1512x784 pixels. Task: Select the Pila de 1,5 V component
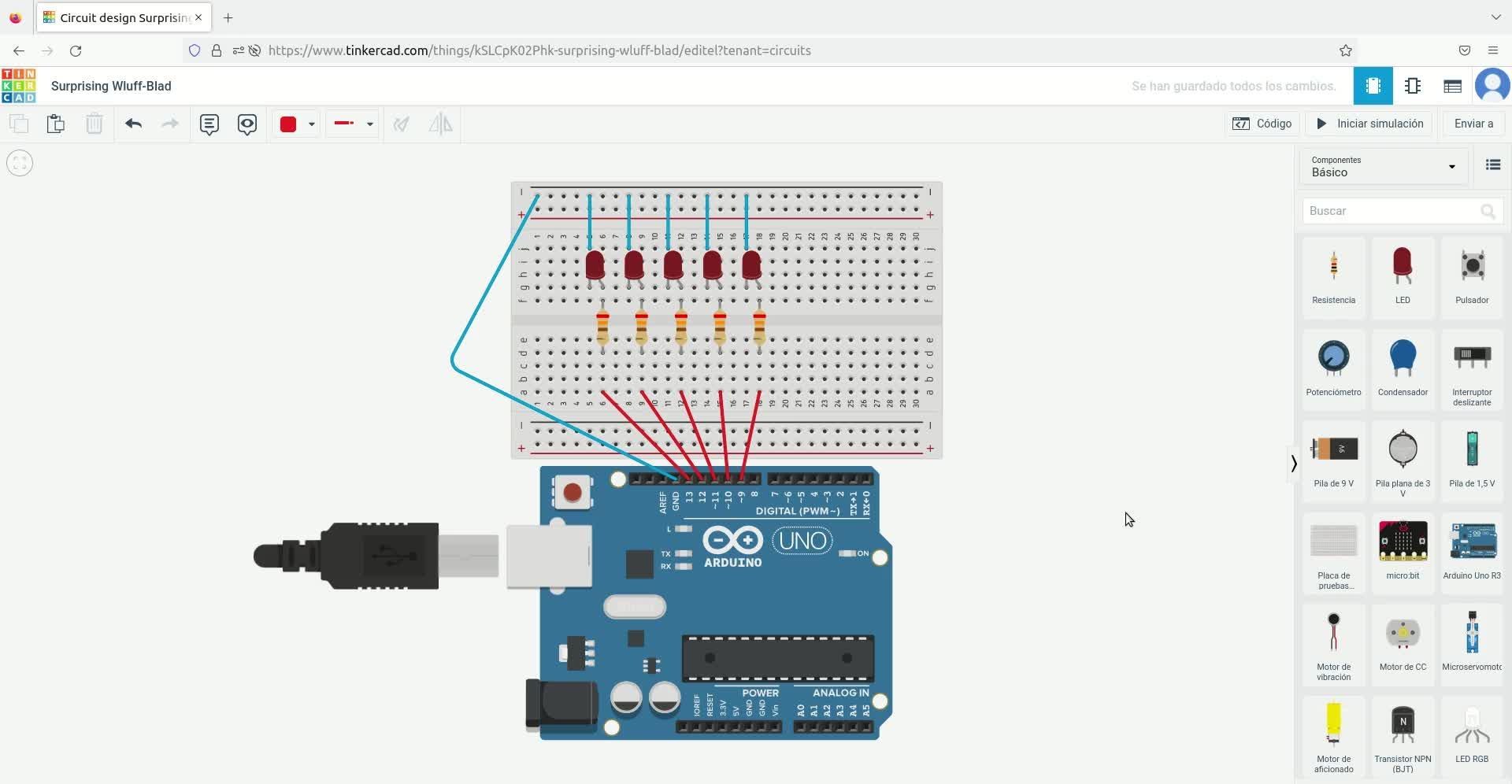point(1472,460)
